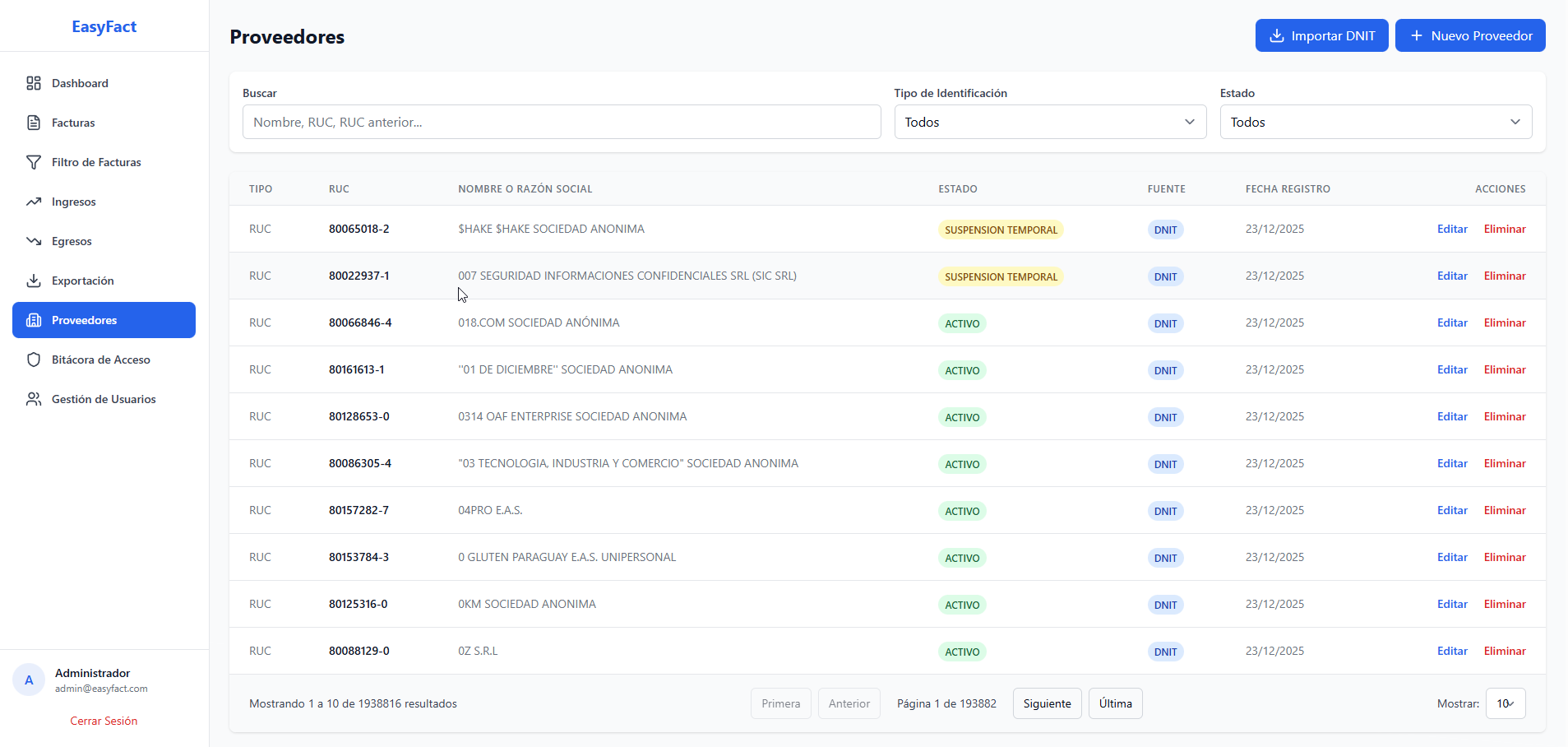Edit the 018.COM SOCIEDAD ANÓNIMA supplier
Viewport: 1568px width, 747px height.
point(1452,322)
